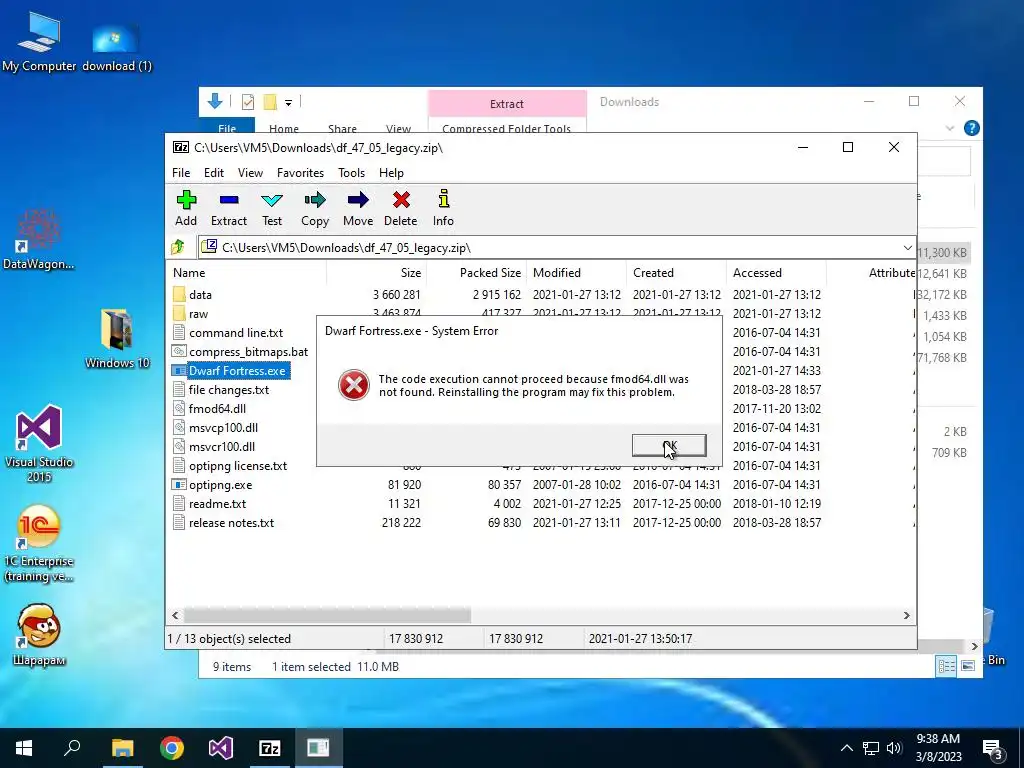
Task: Open the download (1) desktop icon
Action: click(116, 47)
